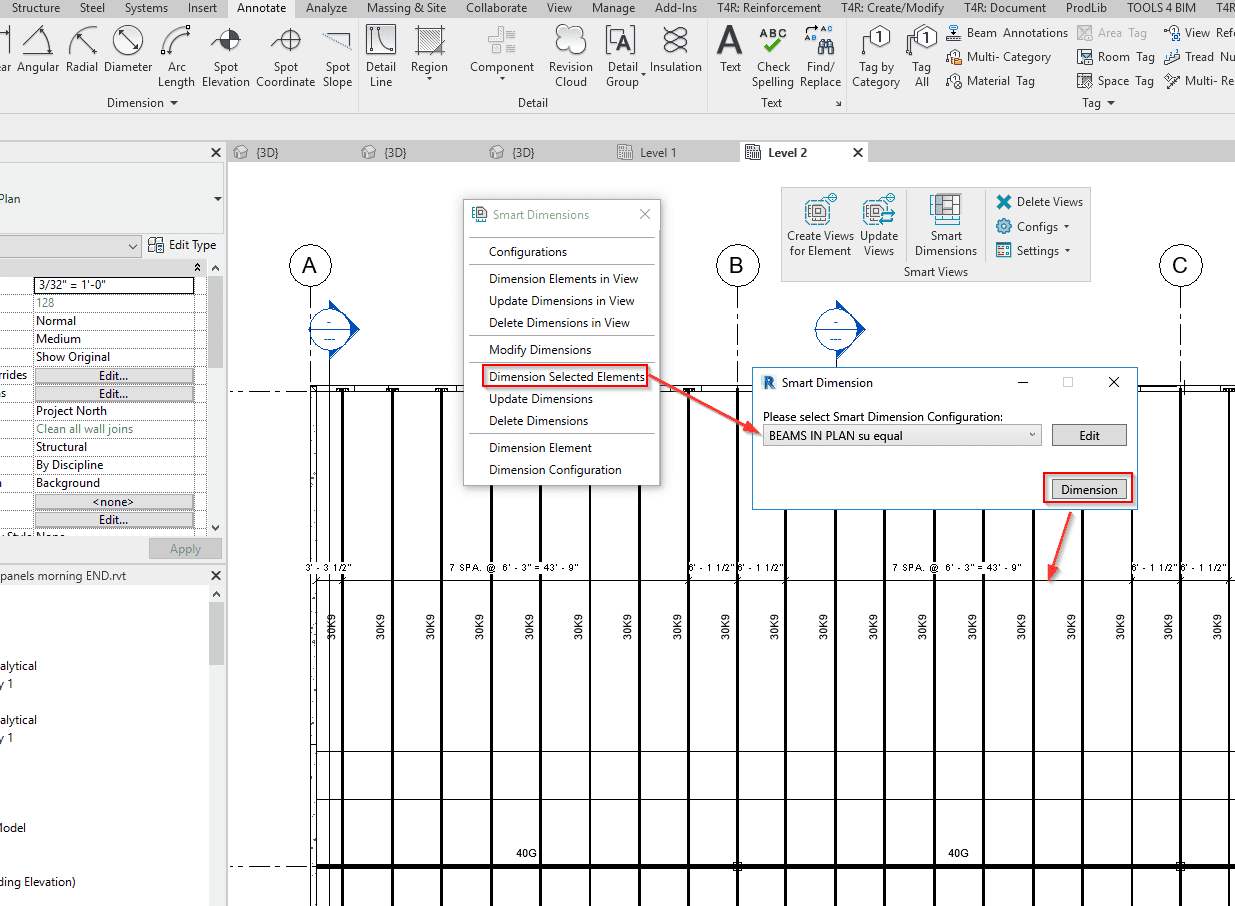The width and height of the screenshot is (1235, 906).
Task: Choose Configurations in Smart Dimensions menu
Action: pyautogui.click(x=528, y=252)
